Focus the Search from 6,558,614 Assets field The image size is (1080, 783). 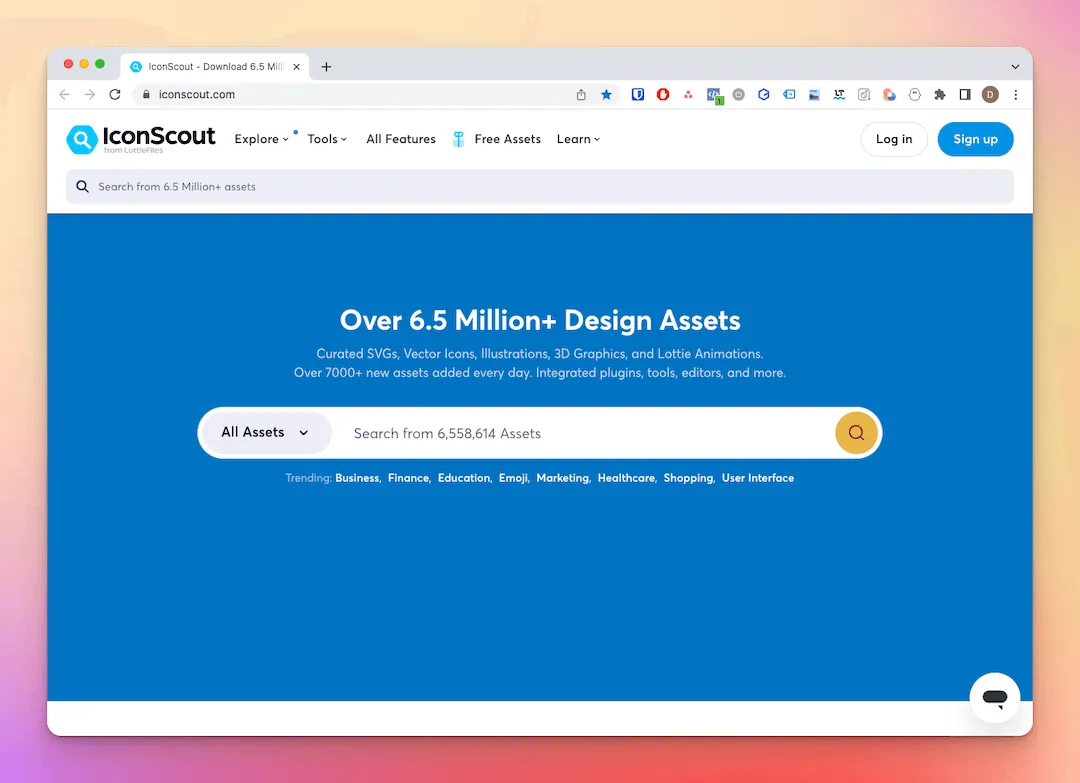[x=585, y=433]
